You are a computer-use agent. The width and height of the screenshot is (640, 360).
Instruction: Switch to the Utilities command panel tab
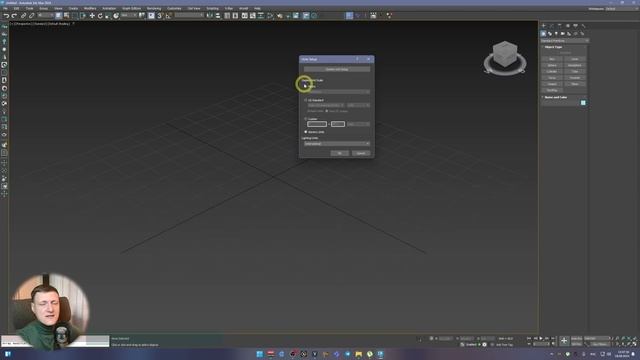(x=583, y=26)
